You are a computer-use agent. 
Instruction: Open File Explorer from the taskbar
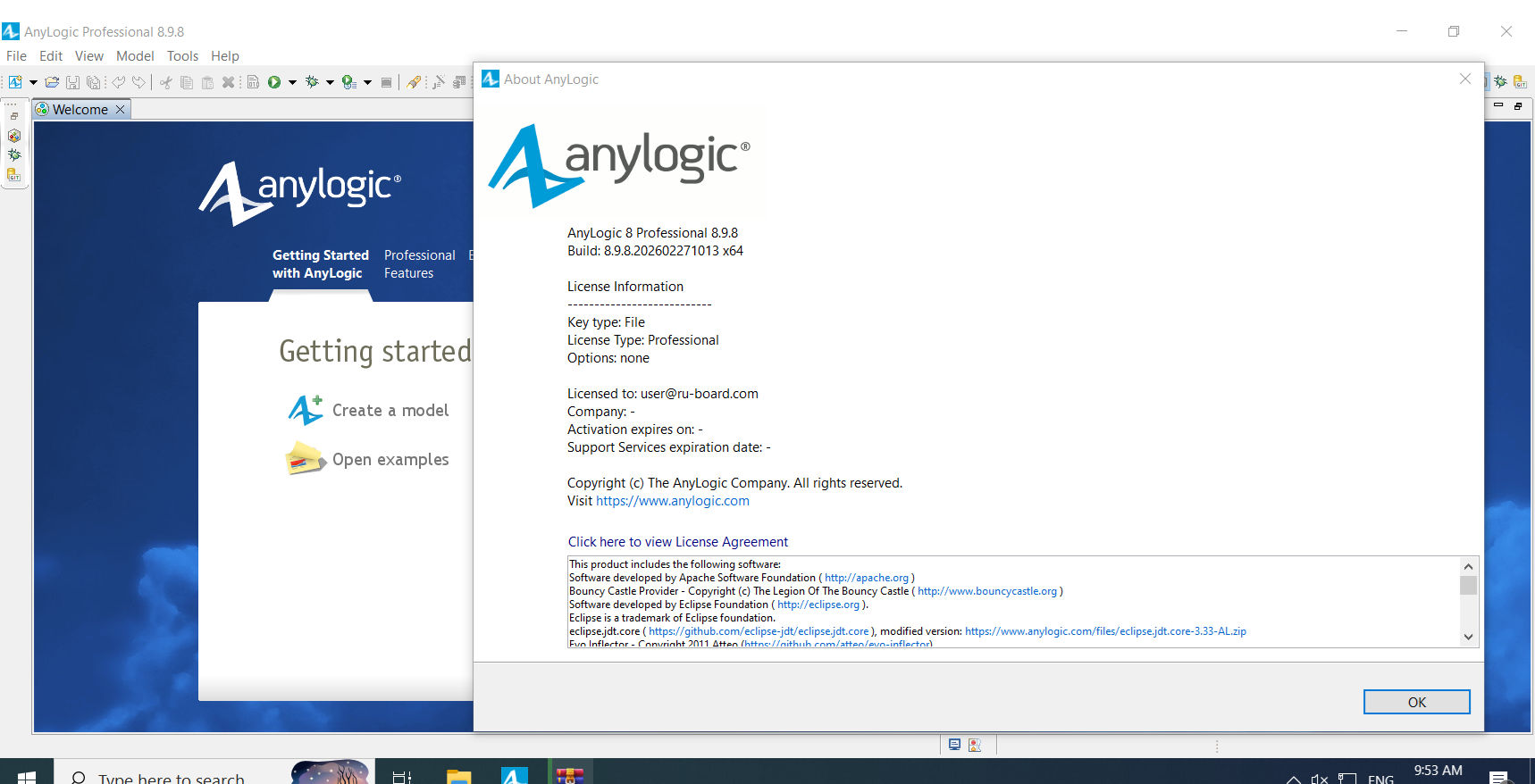(458, 775)
